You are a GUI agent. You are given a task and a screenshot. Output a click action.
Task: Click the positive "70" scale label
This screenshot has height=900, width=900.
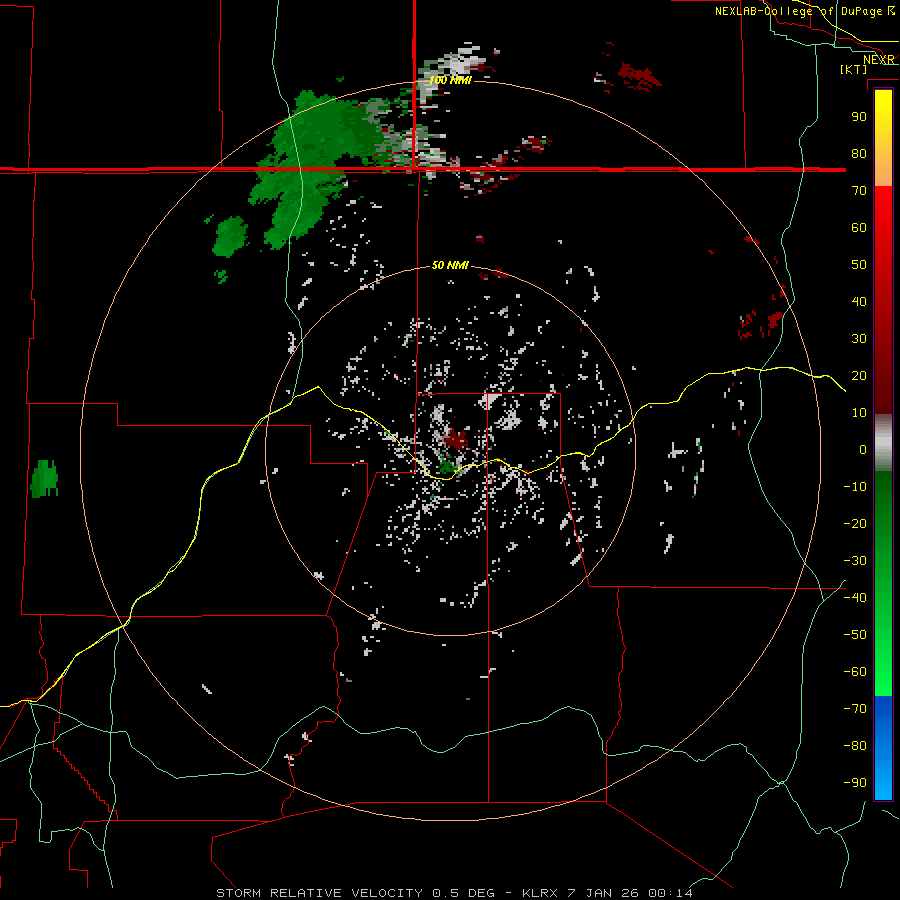pos(859,191)
